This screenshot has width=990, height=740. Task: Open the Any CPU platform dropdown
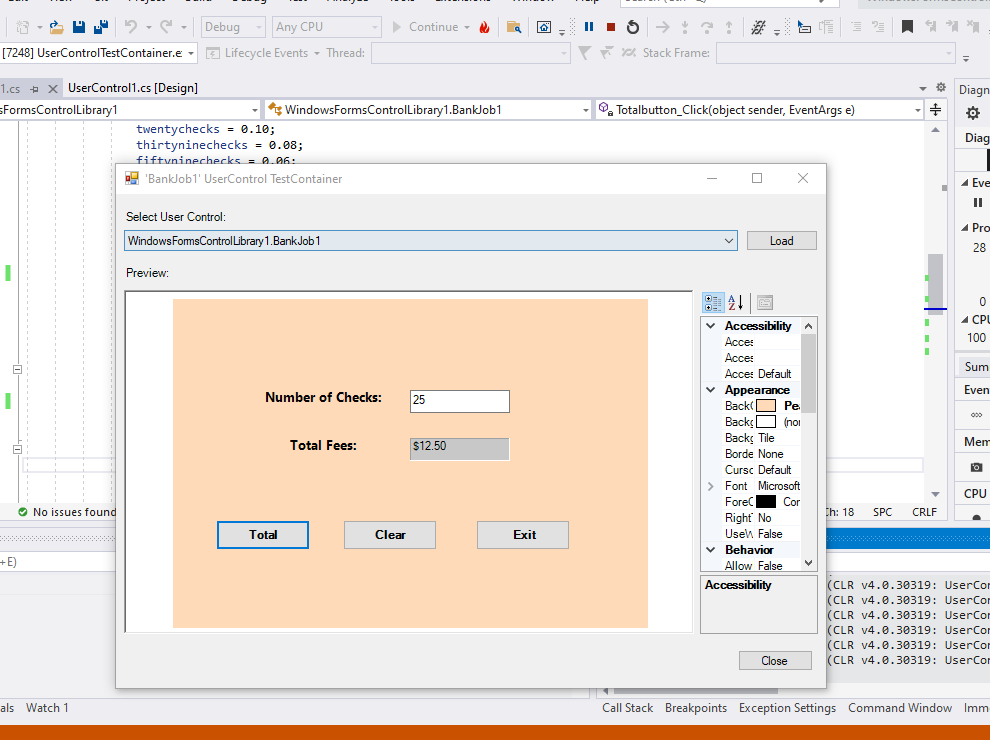(x=327, y=27)
